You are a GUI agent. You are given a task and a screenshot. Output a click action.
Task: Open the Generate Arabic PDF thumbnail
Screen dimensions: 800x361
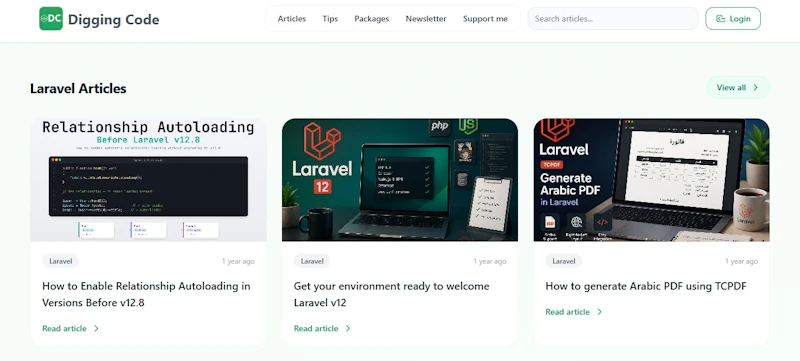(x=652, y=180)
